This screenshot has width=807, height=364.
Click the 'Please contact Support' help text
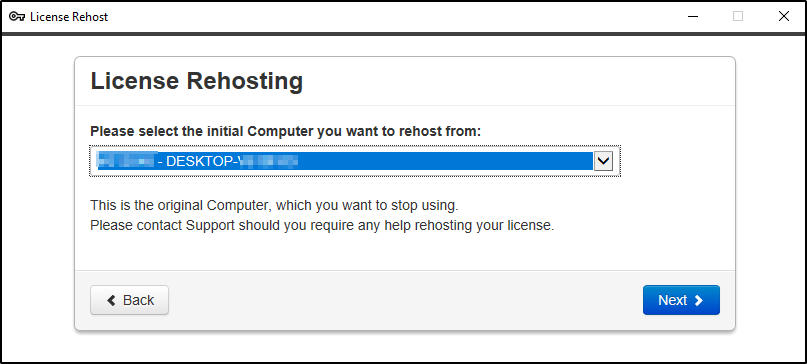322,225
